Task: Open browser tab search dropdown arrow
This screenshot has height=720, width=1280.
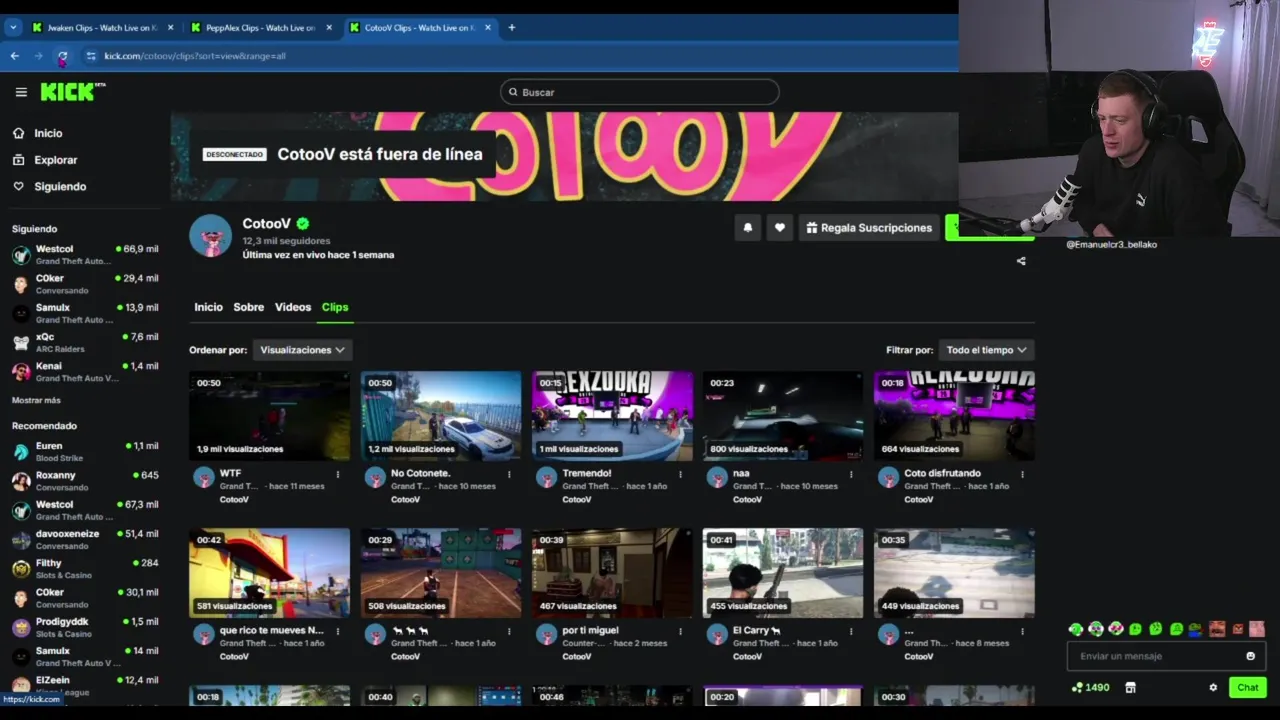Action: pos(13,28)
